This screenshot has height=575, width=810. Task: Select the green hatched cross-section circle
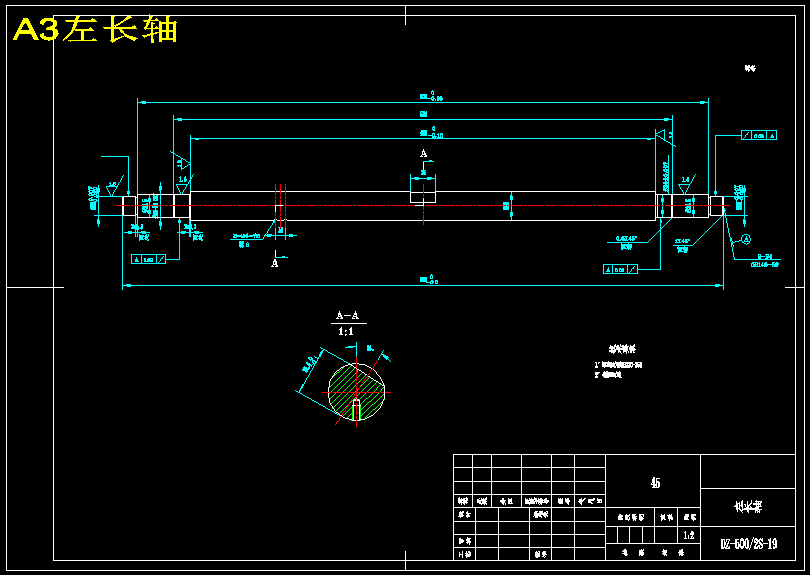(356, 392)
